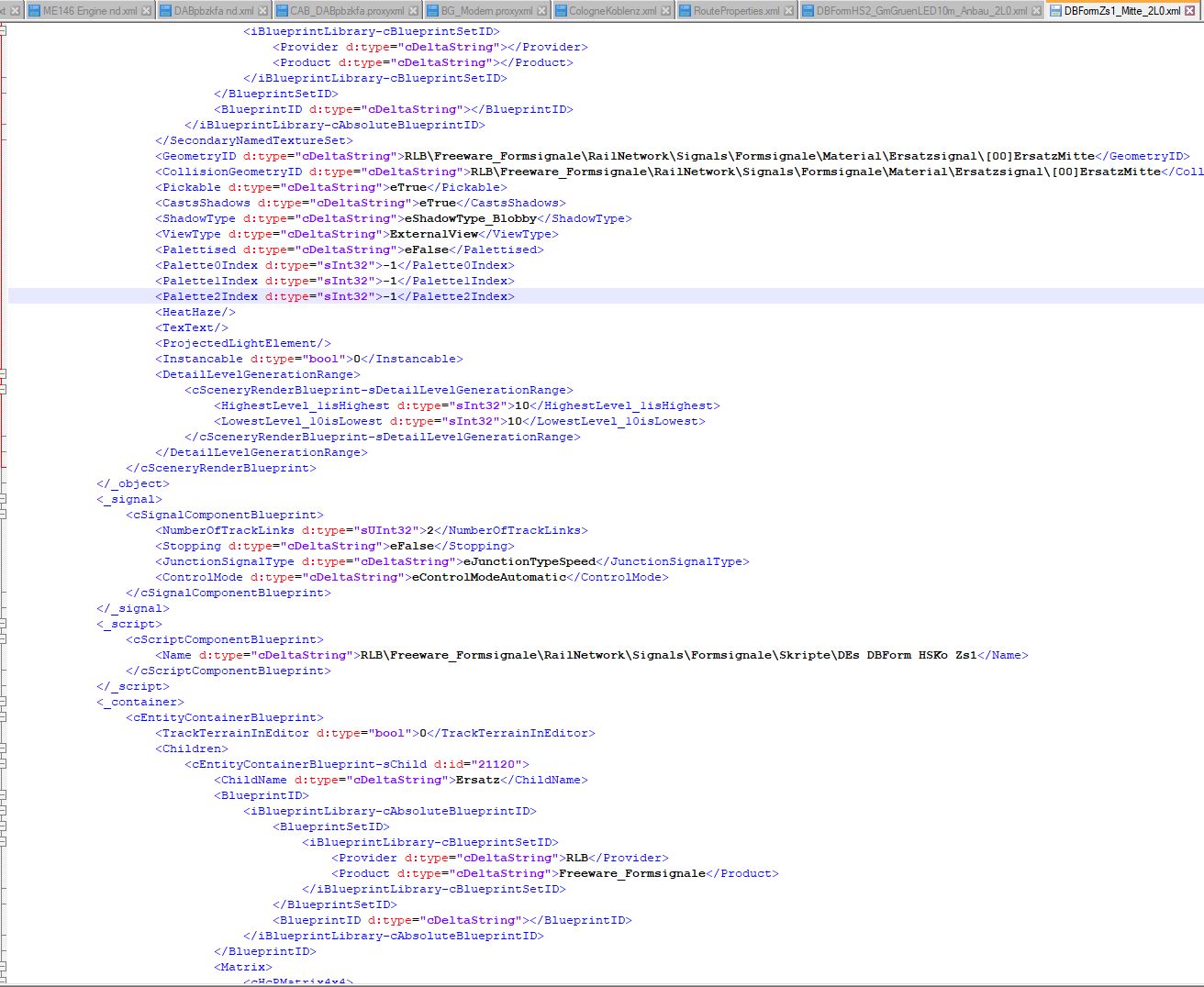
Task: Click the file icon on CAB_DABpbzkfa.proxyxml tab
Action: [x=282, y=11]
